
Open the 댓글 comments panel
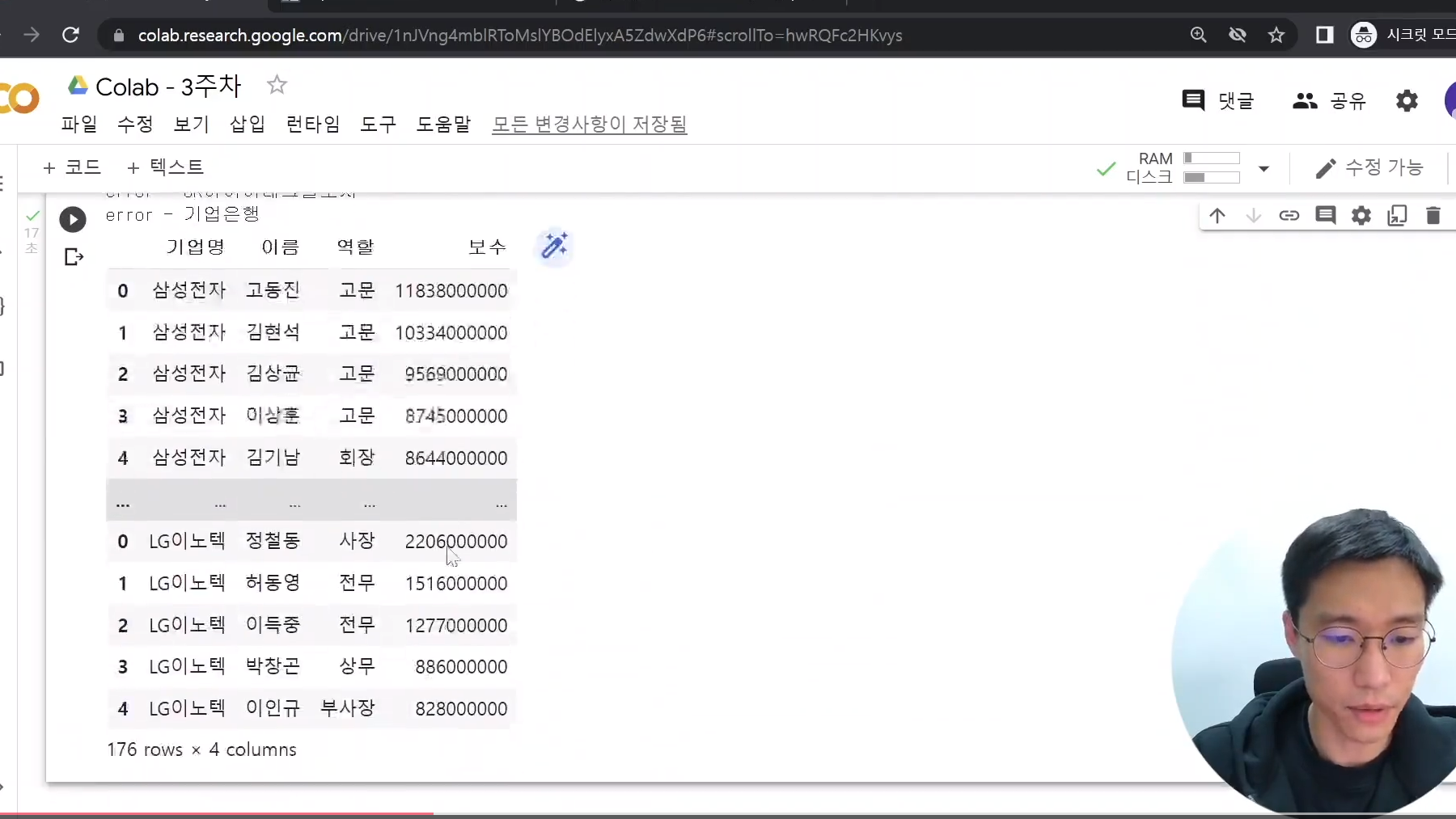click(x=1217, y=100)
